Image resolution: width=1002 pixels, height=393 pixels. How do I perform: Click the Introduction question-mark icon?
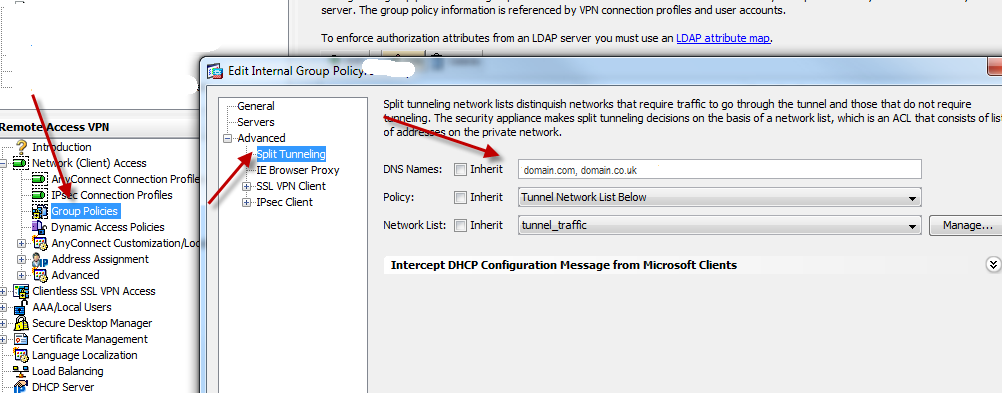[22, 146]
